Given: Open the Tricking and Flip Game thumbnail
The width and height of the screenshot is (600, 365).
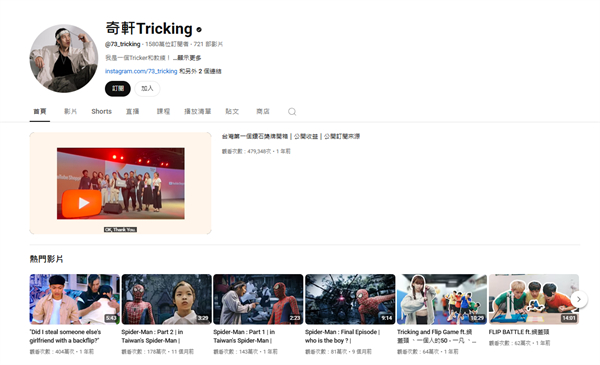Looking at the screenshot, I should click(442, 299).
